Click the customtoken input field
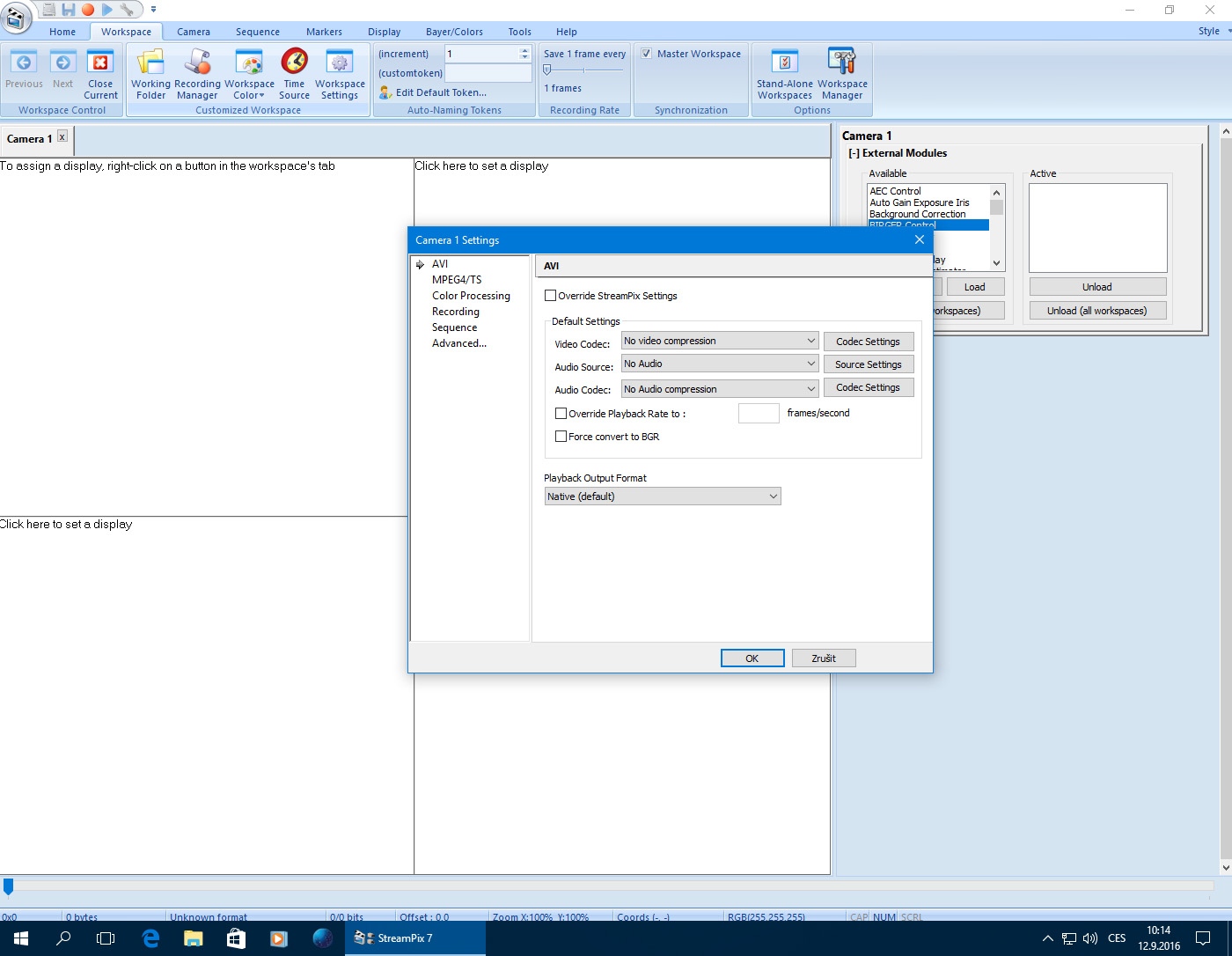Viewport: 1232px width, 956px height. click(x=488, y=73)
